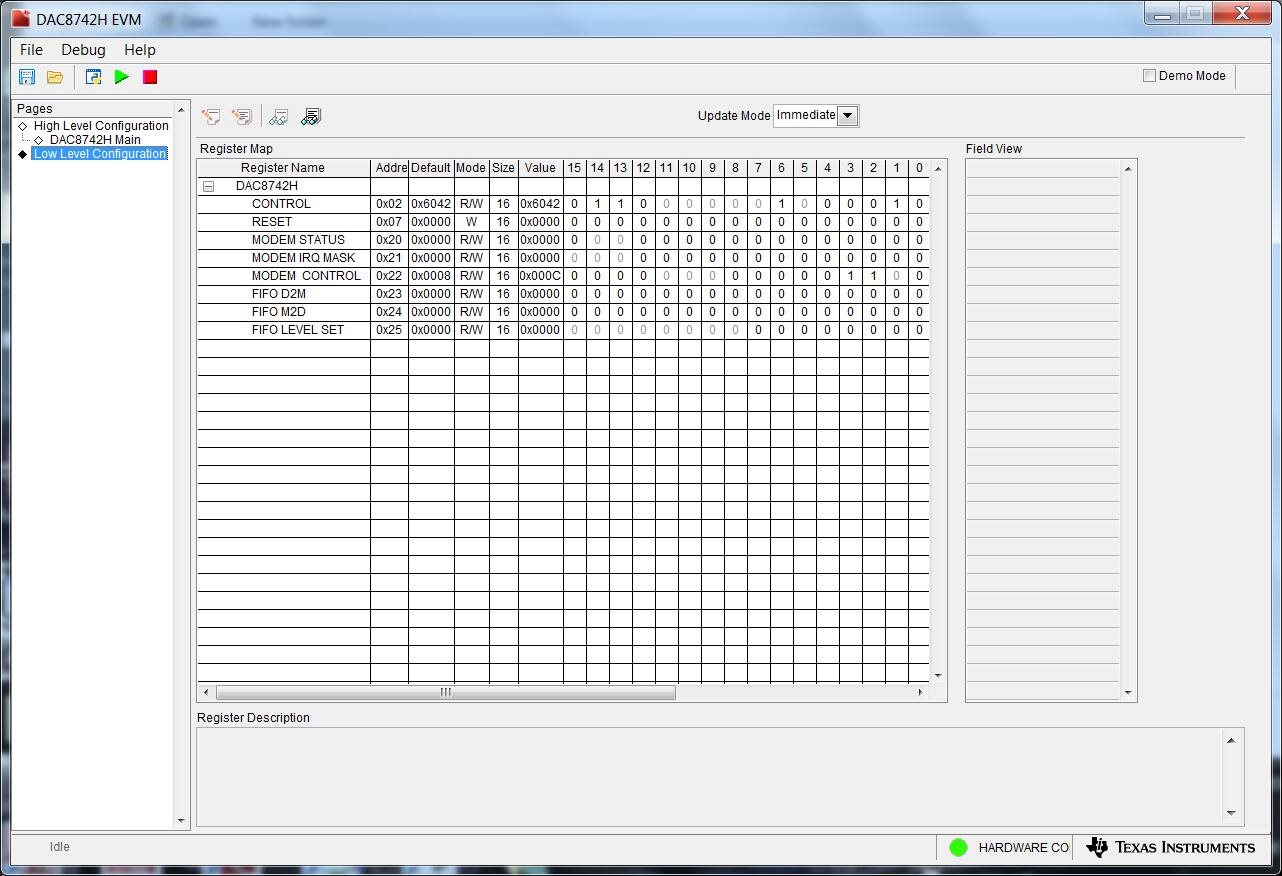Image resolution: width=1282 pixels, height=876 pixels.
Task: Select the CONTROL register row
Action: click(563, 204)
